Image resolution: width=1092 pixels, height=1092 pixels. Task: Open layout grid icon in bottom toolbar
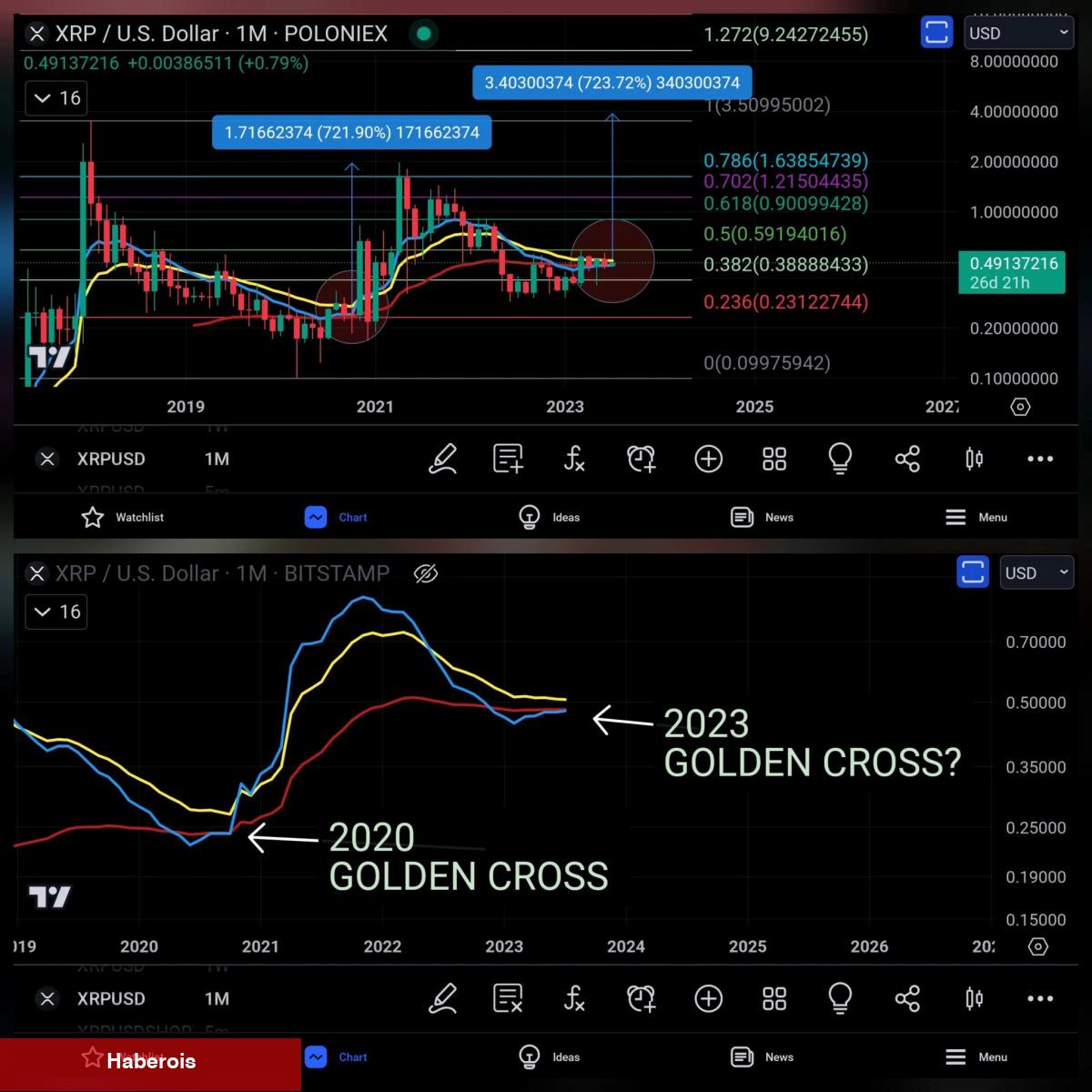[774, 998]
